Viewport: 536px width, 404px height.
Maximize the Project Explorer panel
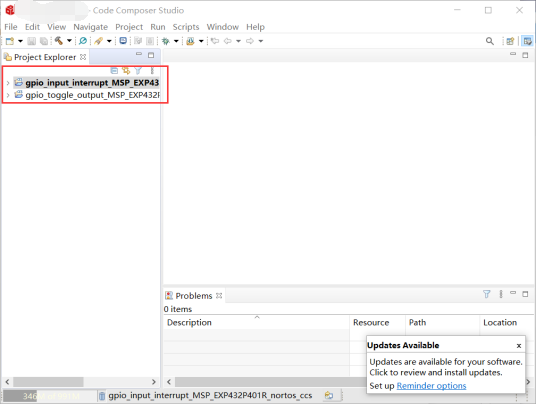click(x=151, y=55)
